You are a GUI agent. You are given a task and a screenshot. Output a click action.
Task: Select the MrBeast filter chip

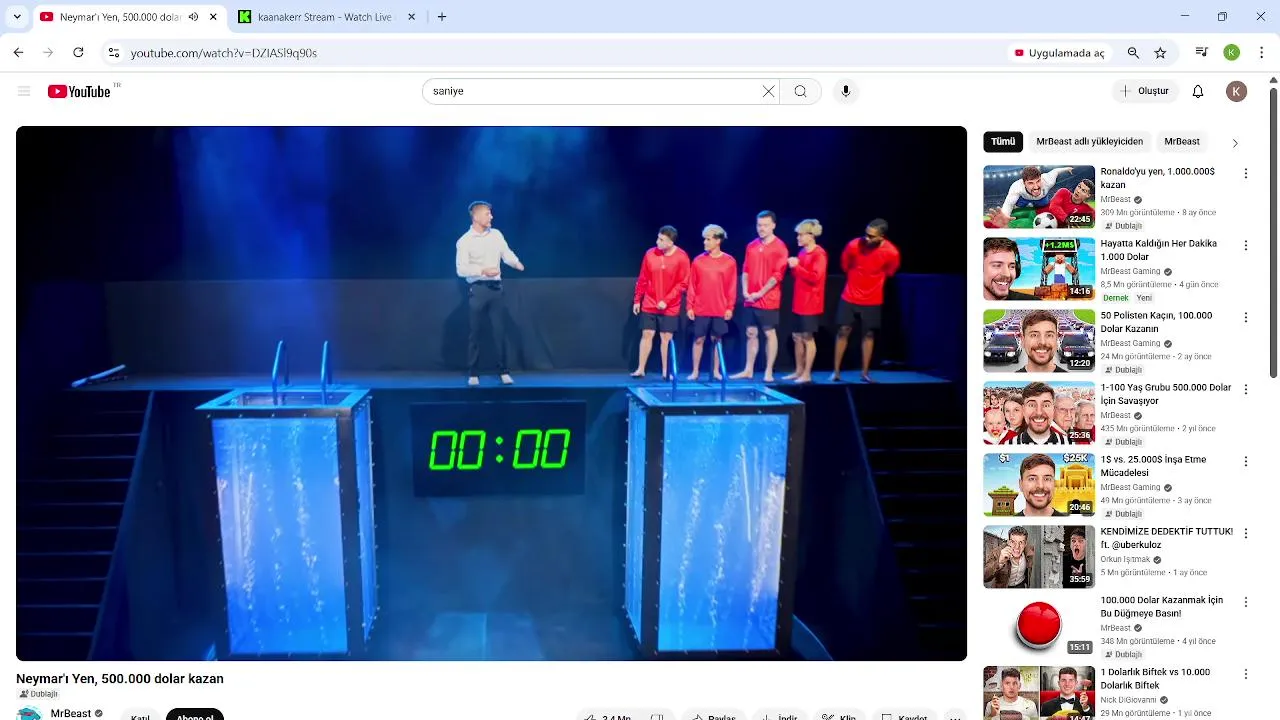pos(1182,142)
